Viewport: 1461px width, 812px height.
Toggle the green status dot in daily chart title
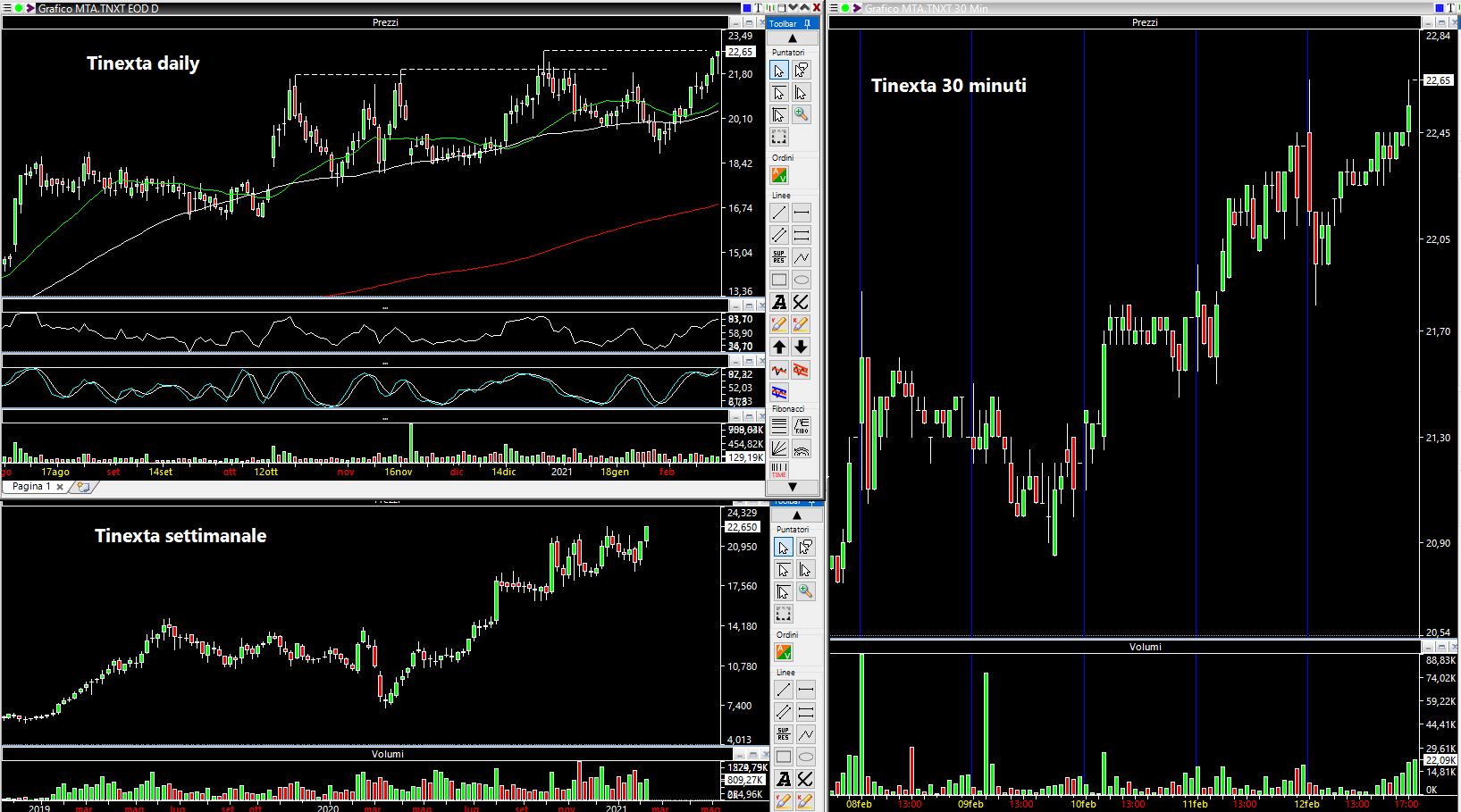[20, 8]
